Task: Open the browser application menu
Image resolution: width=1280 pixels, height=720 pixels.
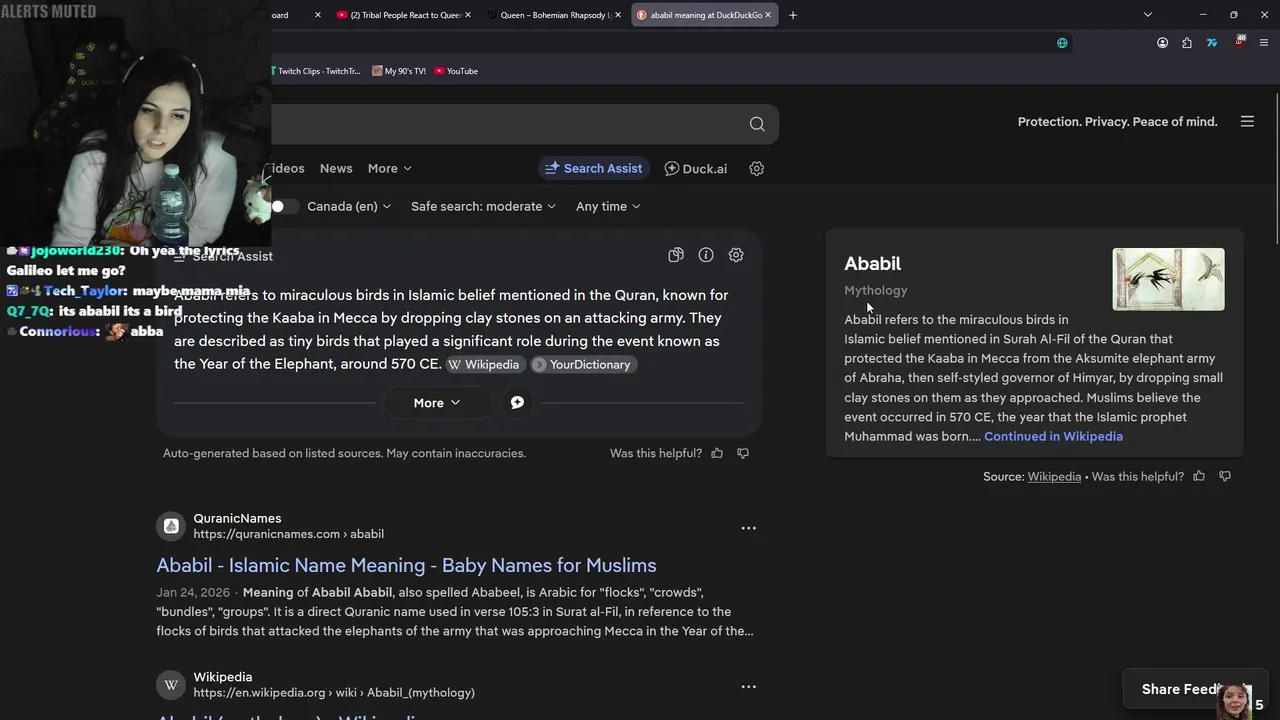Action: coord(1264,43)
